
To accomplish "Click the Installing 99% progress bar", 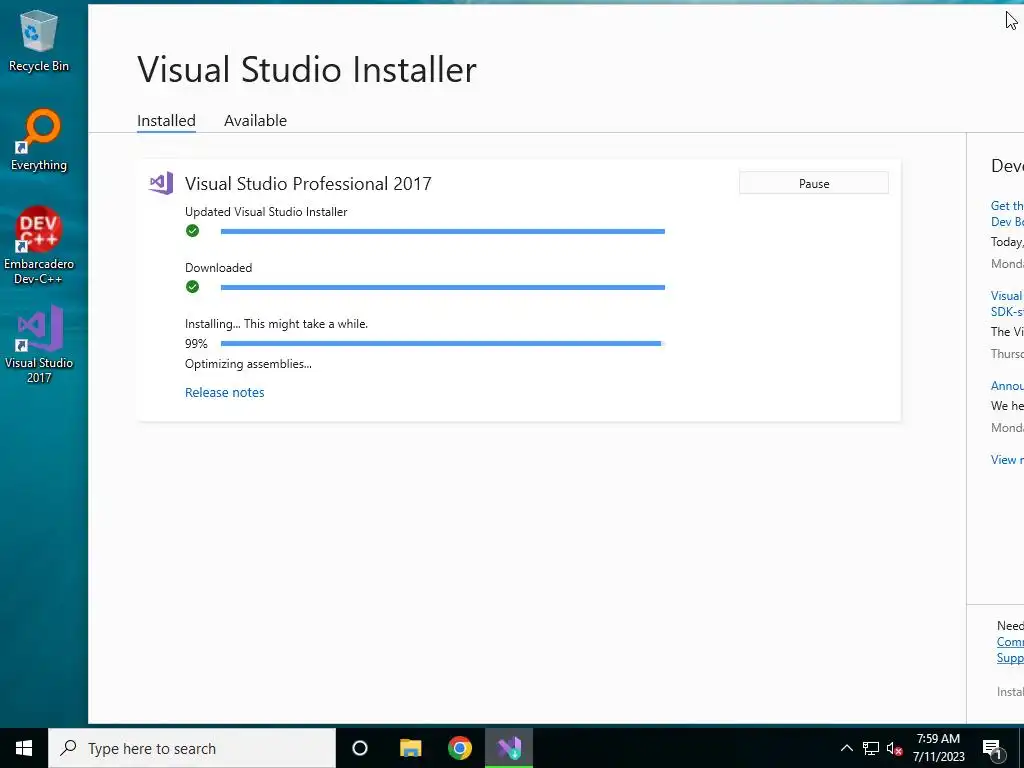I will click(x=443, y=344).
